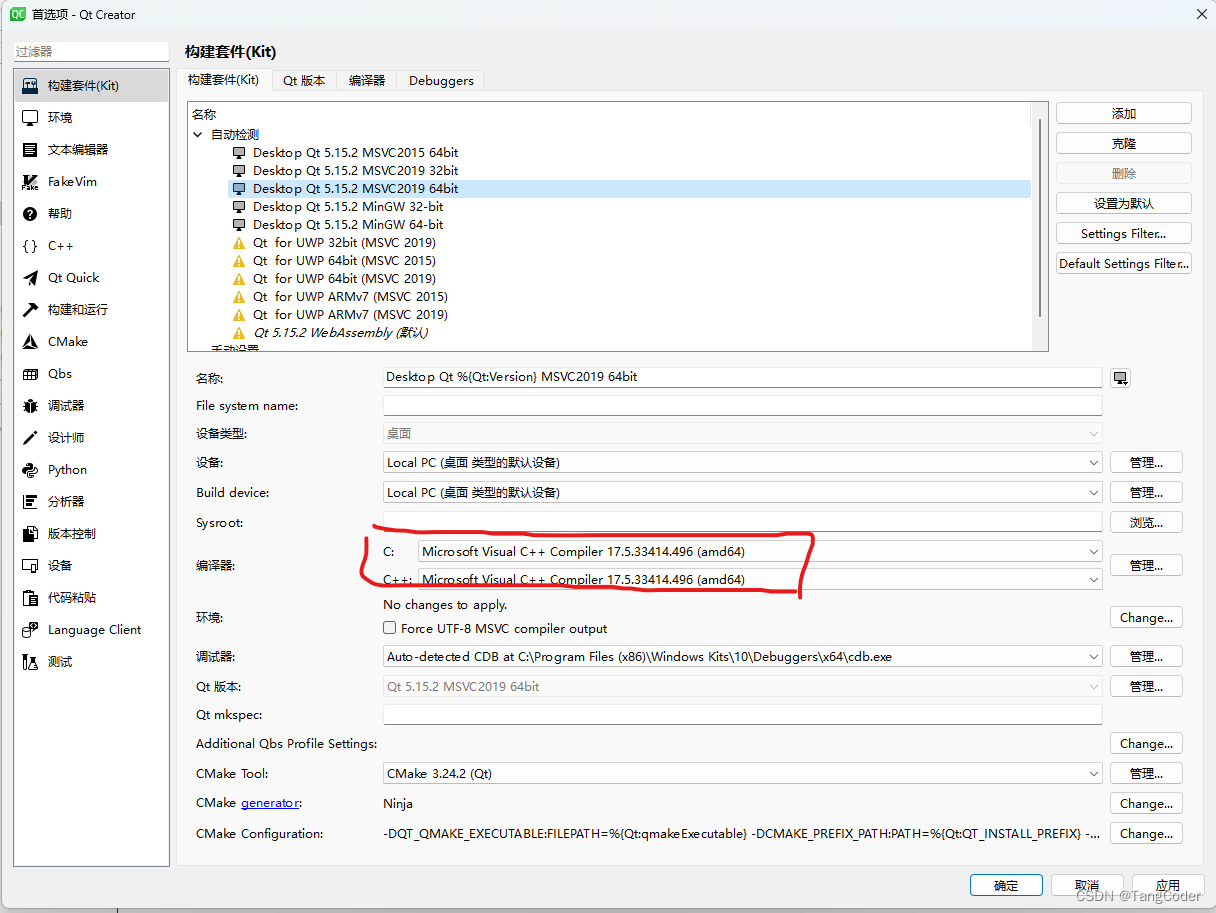Select Desktop Qt 5.15.2 MinGW 32-bit kit
This screenshot has width=1216, height=913.
coord(348,207)
